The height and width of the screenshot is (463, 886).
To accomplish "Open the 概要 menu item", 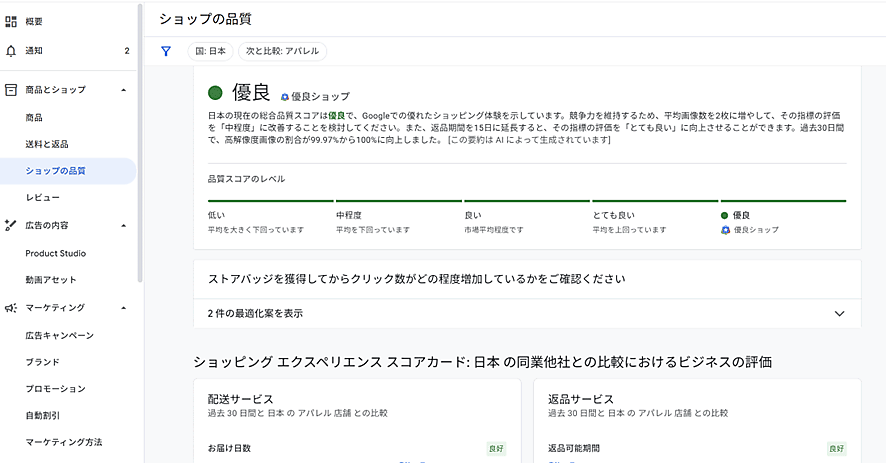I will (x=34, y=21).
